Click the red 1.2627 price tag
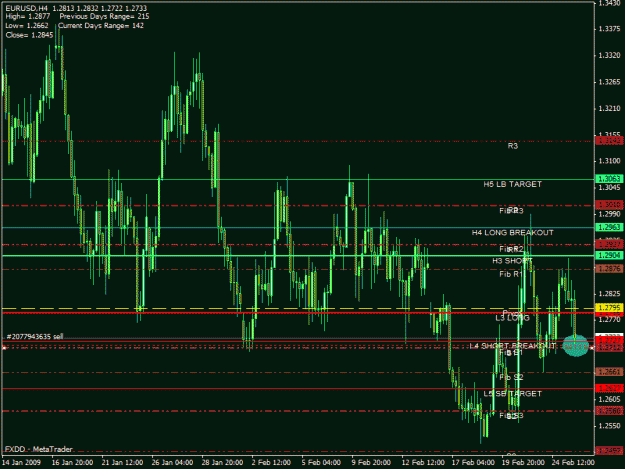 click(609, 388)
